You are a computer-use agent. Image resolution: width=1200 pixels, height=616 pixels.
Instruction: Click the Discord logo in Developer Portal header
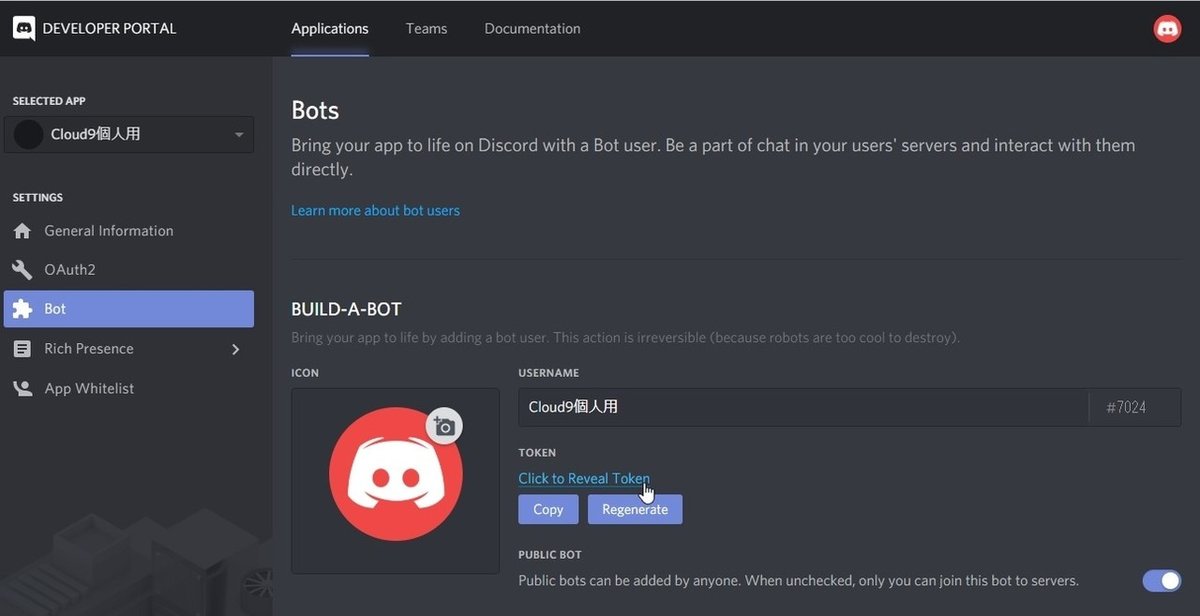pos(24,28)
